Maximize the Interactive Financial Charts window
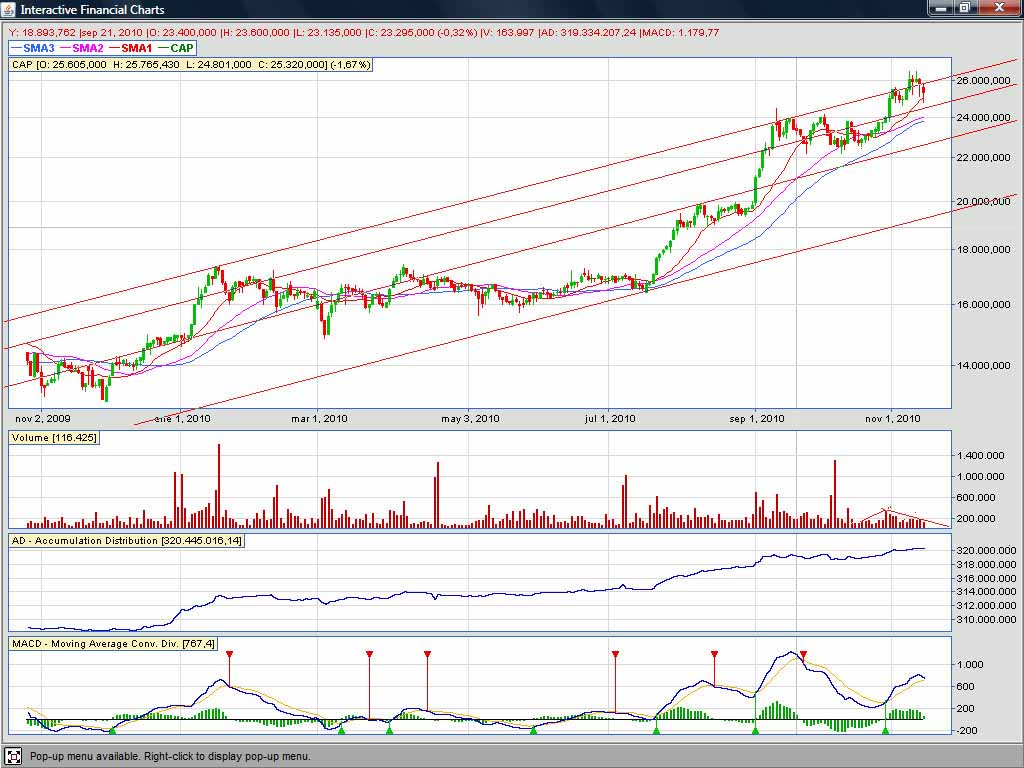This screenshot has width=1024, height=768. tap(965, 8)
